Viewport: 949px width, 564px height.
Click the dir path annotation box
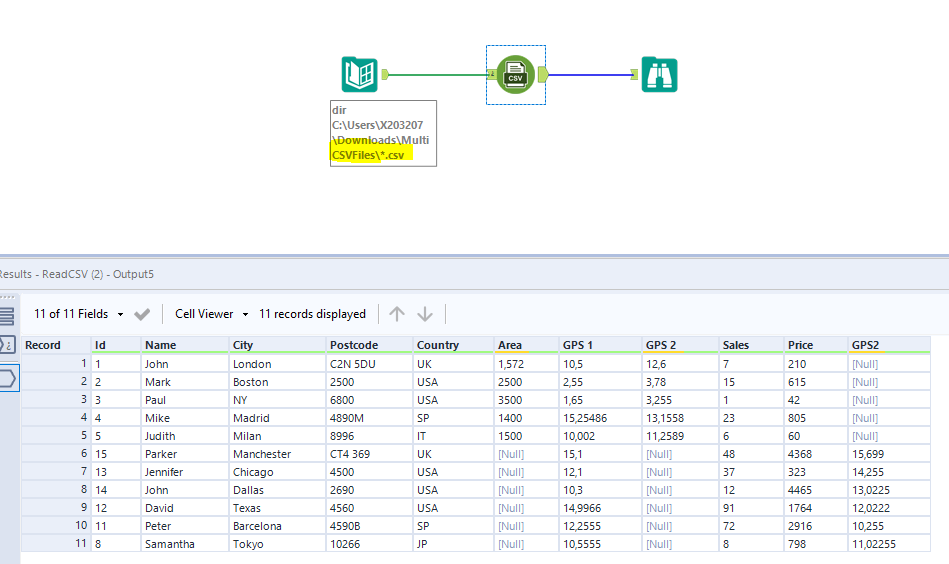tap(382, 133)
